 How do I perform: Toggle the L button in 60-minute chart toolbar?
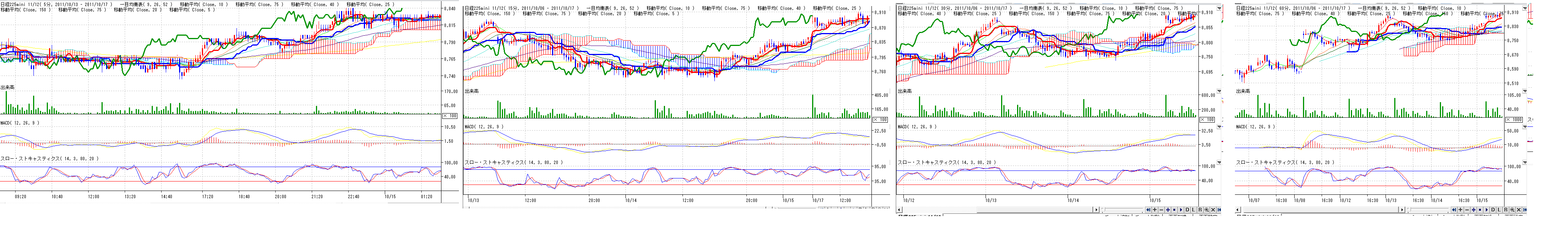click(x=1499, y=210)
